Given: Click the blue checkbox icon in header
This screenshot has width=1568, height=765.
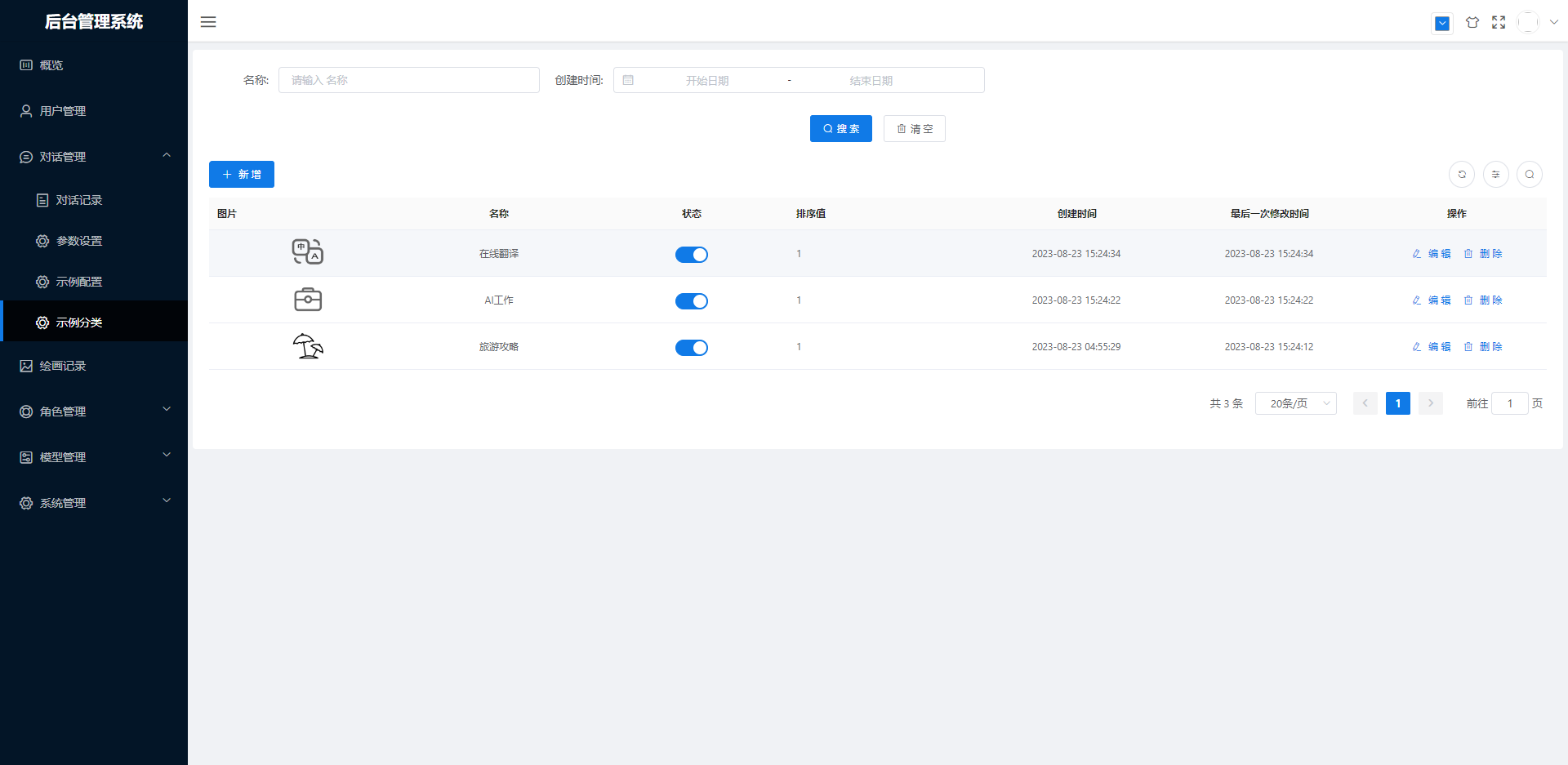Looking at the screenshot, I should point(1442,24).
